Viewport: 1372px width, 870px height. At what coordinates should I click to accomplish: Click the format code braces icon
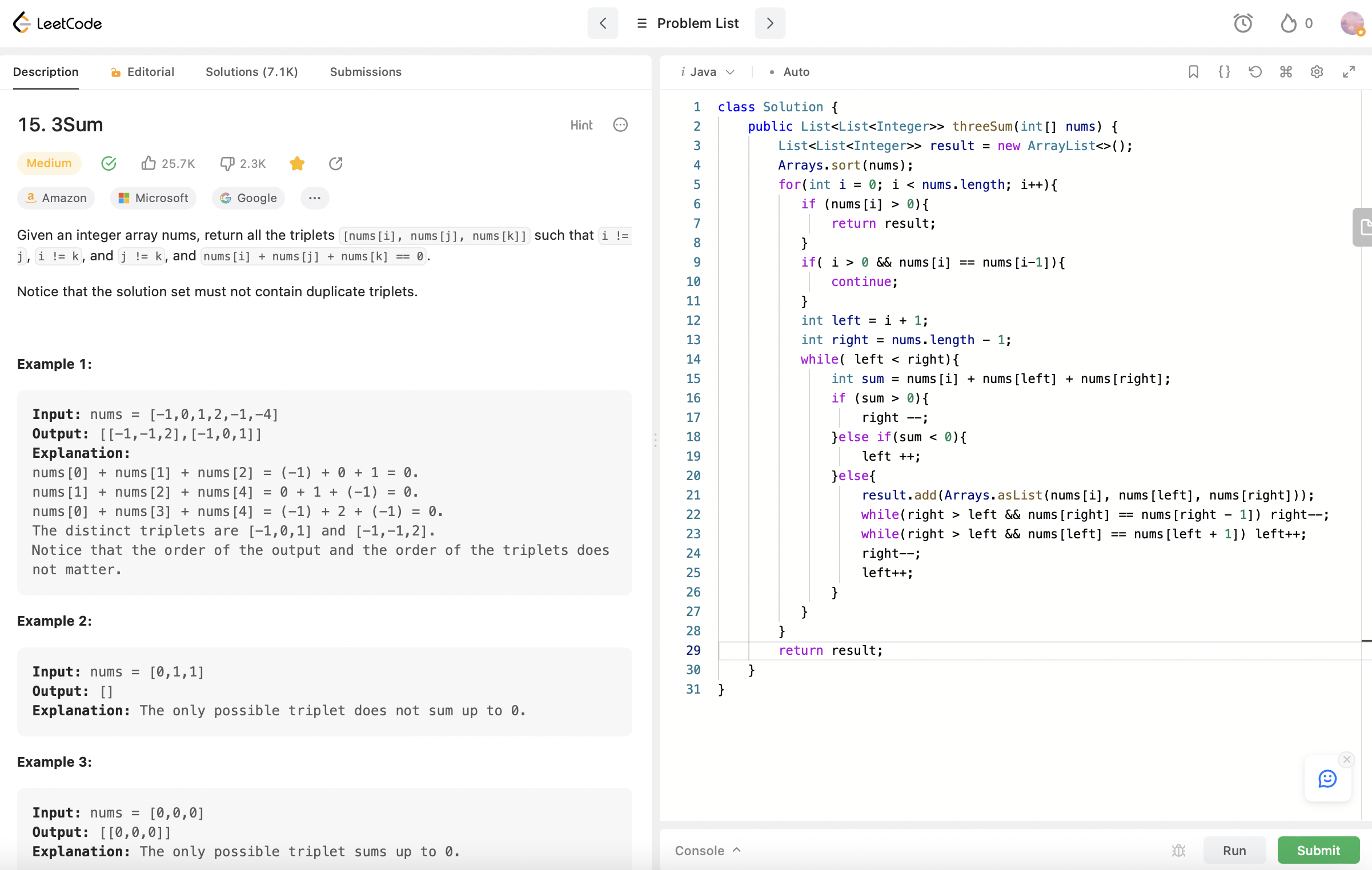tap(1224, 72)
